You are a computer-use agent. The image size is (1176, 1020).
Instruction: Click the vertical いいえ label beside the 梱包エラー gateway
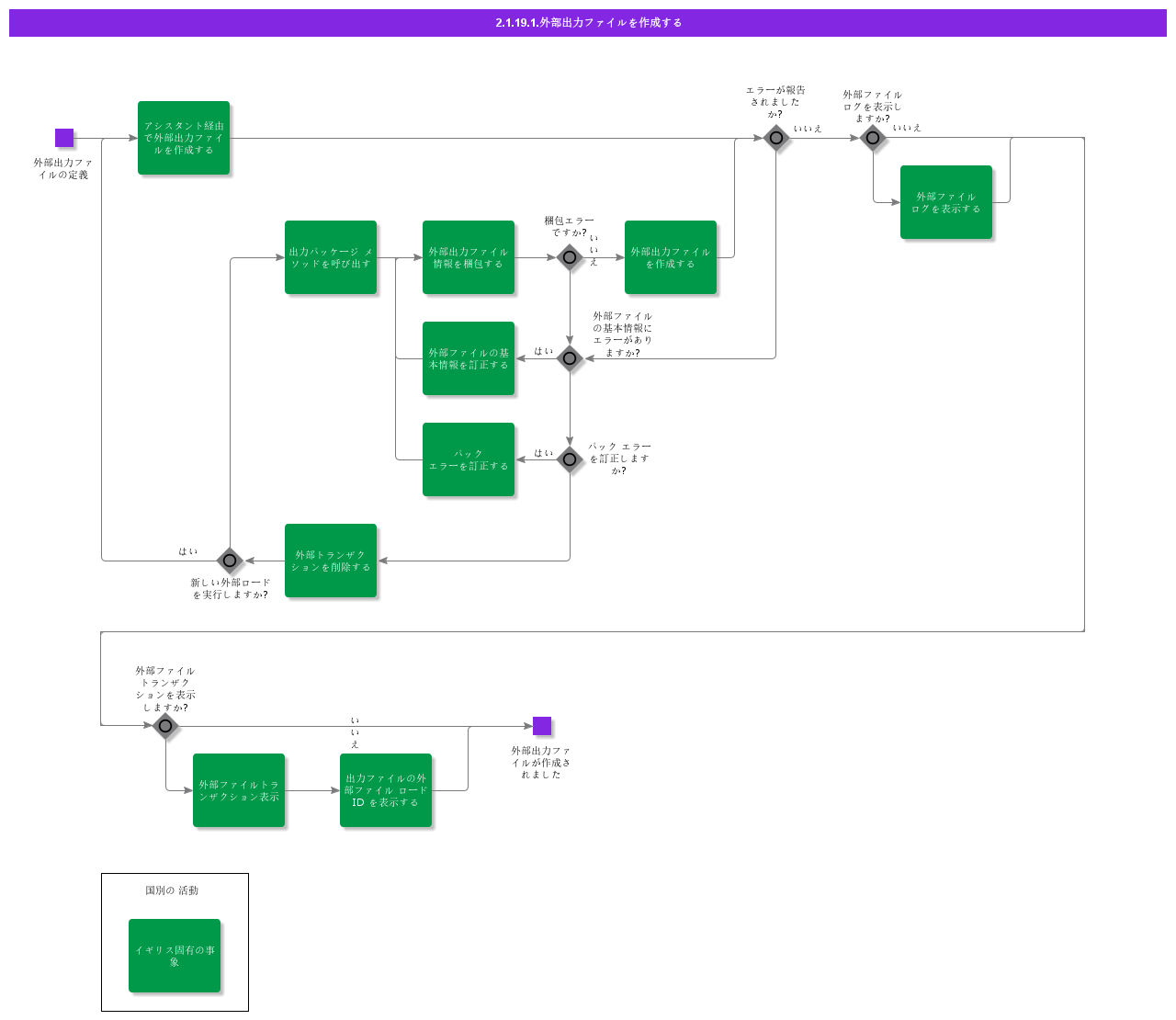594,250
